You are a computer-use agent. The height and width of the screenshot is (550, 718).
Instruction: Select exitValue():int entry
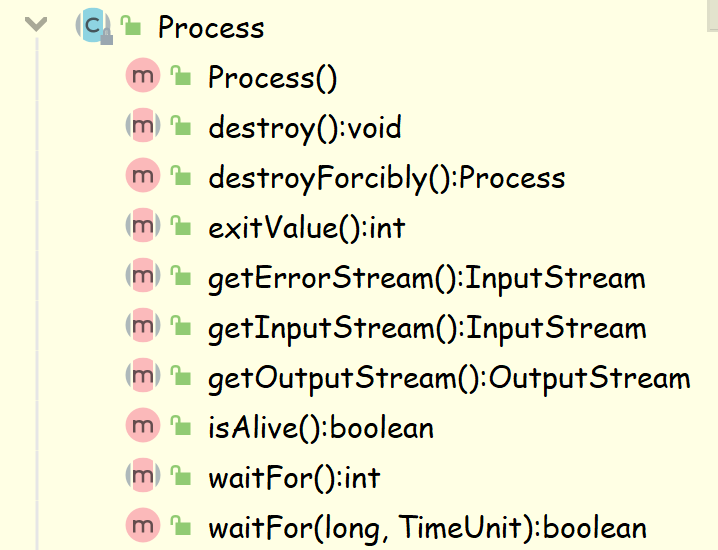pyautogui.click(x=306, y=228)
